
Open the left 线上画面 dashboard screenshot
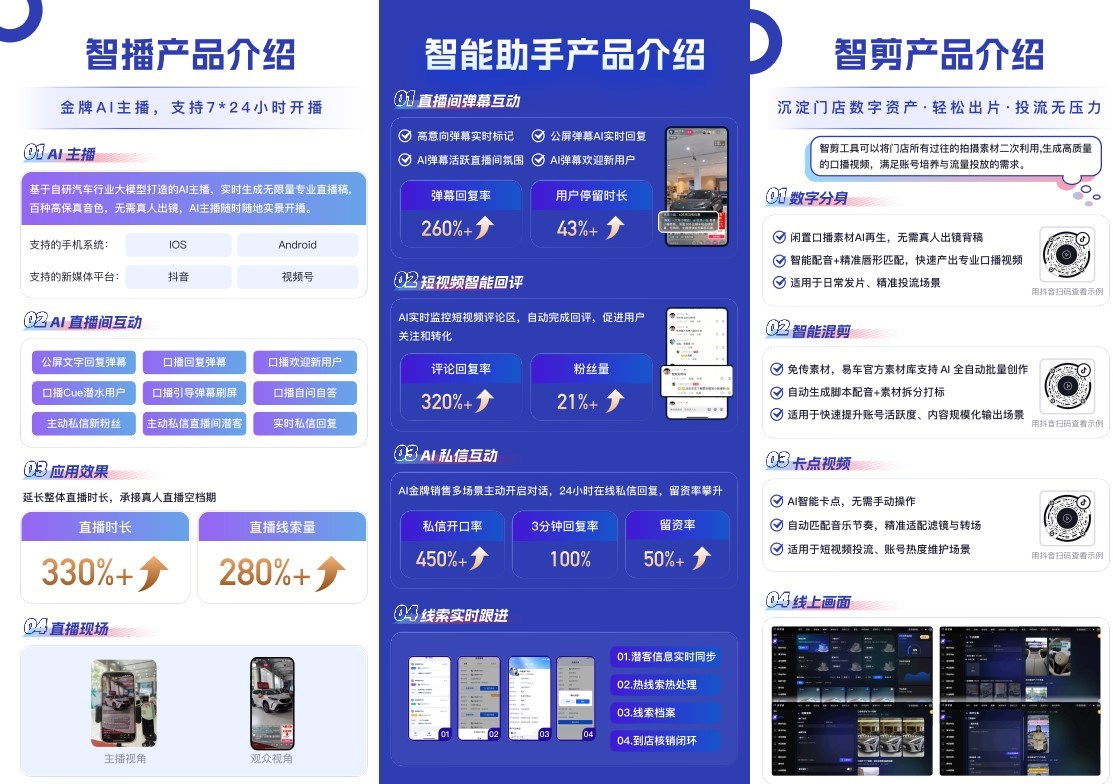(852, 701)
